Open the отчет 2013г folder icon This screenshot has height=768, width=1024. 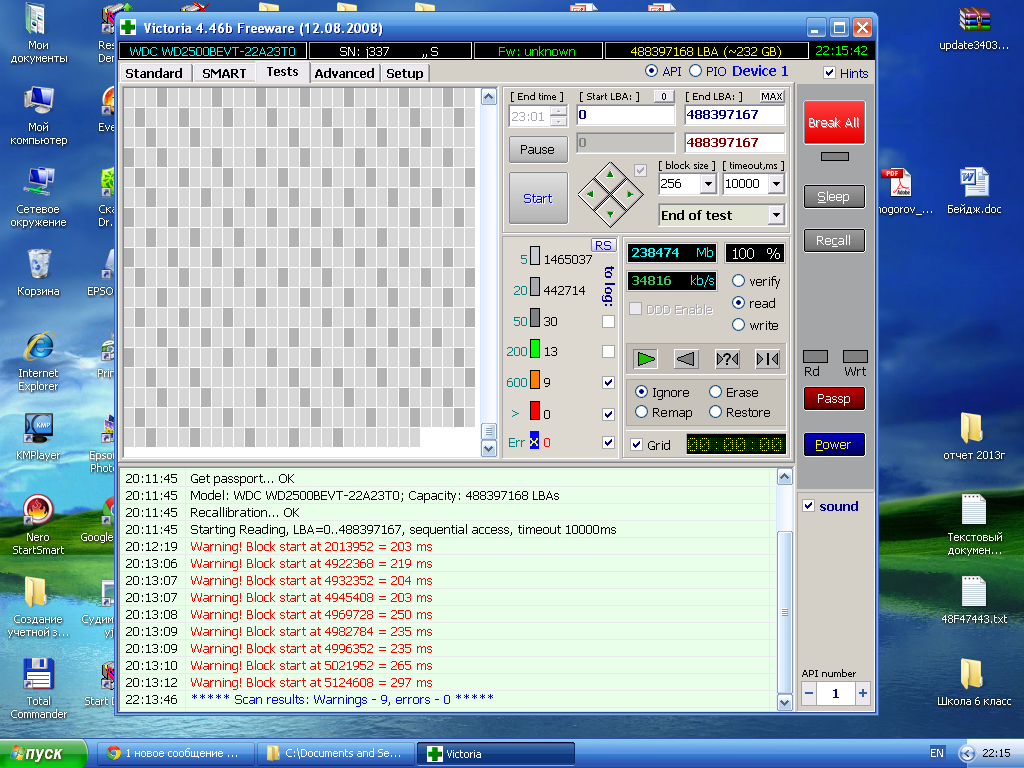coord(974,437)
